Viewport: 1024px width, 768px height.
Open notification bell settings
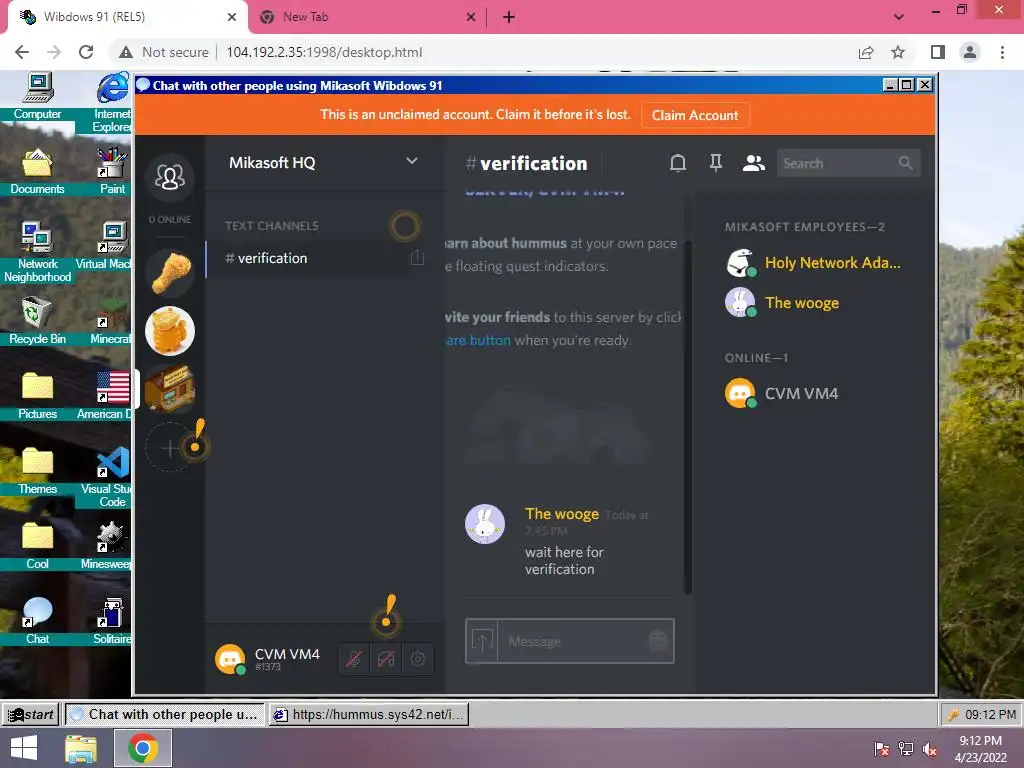pyautogui.click(x=678, y=163)
